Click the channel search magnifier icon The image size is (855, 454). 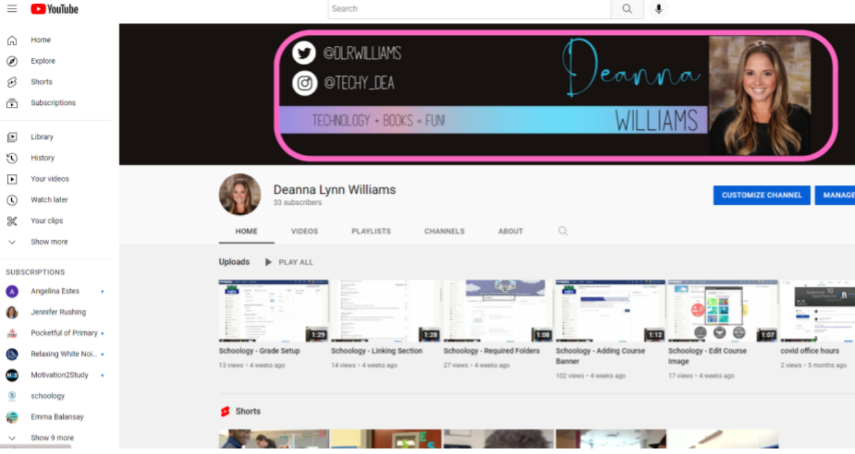click(x=563, y=231)
